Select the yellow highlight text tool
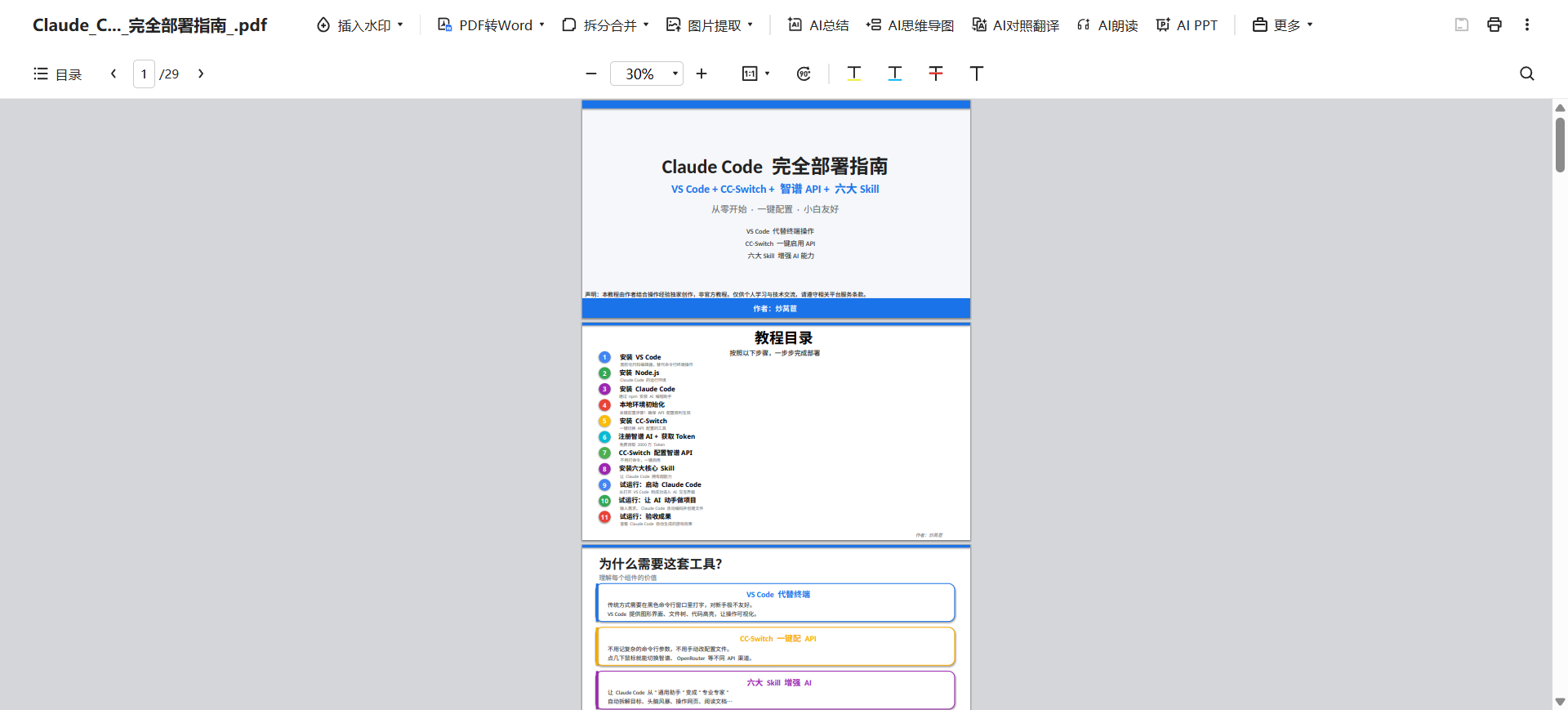This screenshot has height=710, width=1568. click(x=854, y=74)
